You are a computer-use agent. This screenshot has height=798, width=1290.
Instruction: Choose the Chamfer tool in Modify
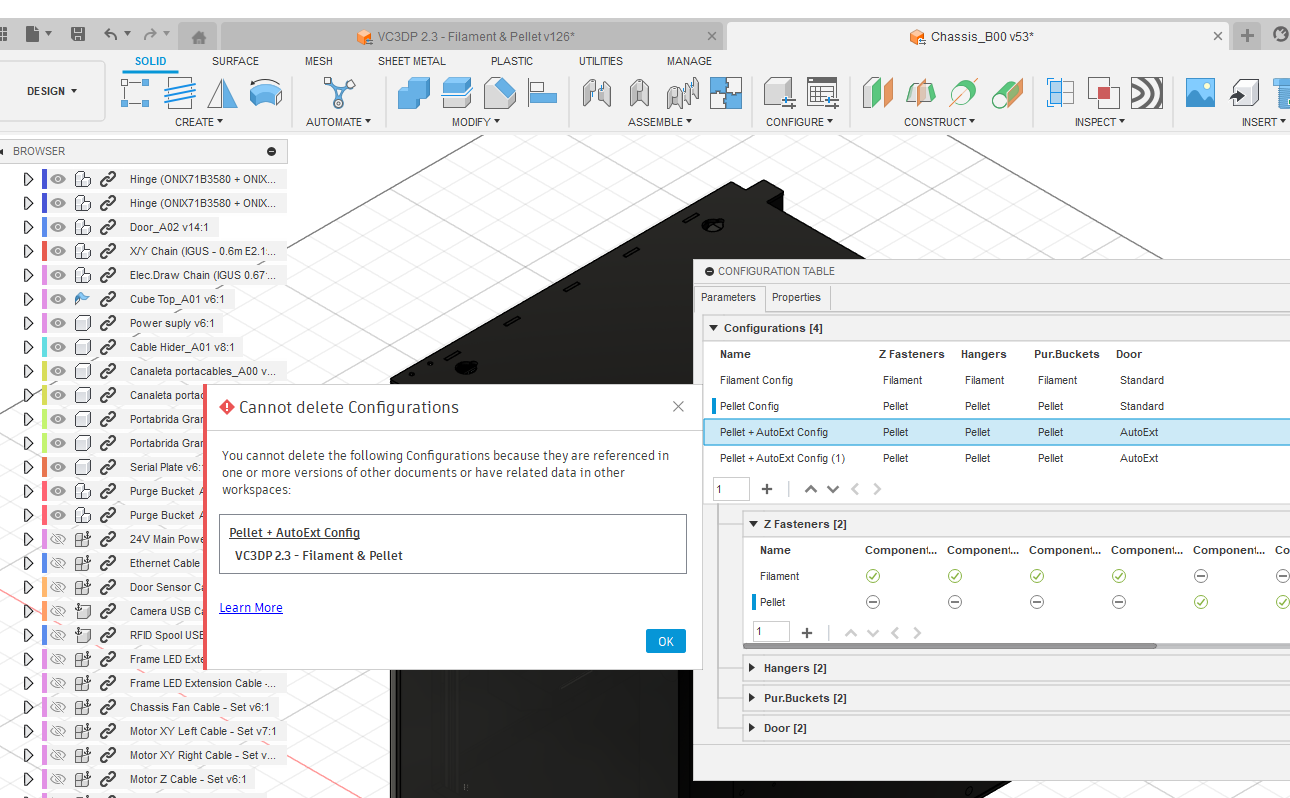click(499, 93)
